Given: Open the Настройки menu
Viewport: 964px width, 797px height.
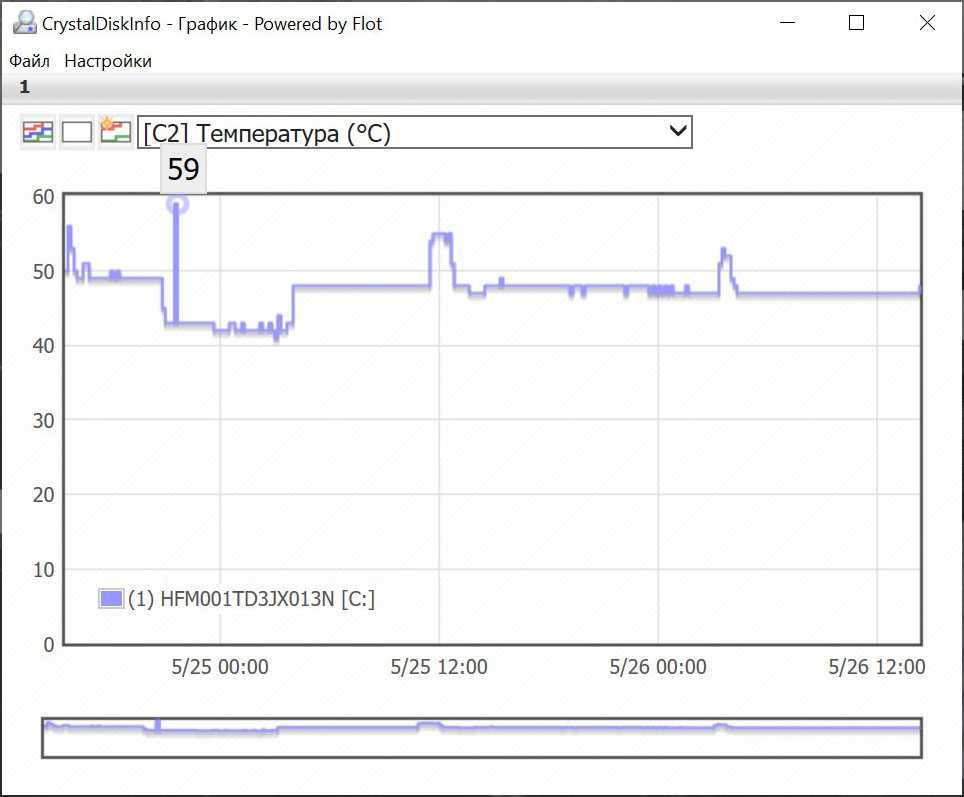Looking at the screenshot, I should tap(108, 61).
